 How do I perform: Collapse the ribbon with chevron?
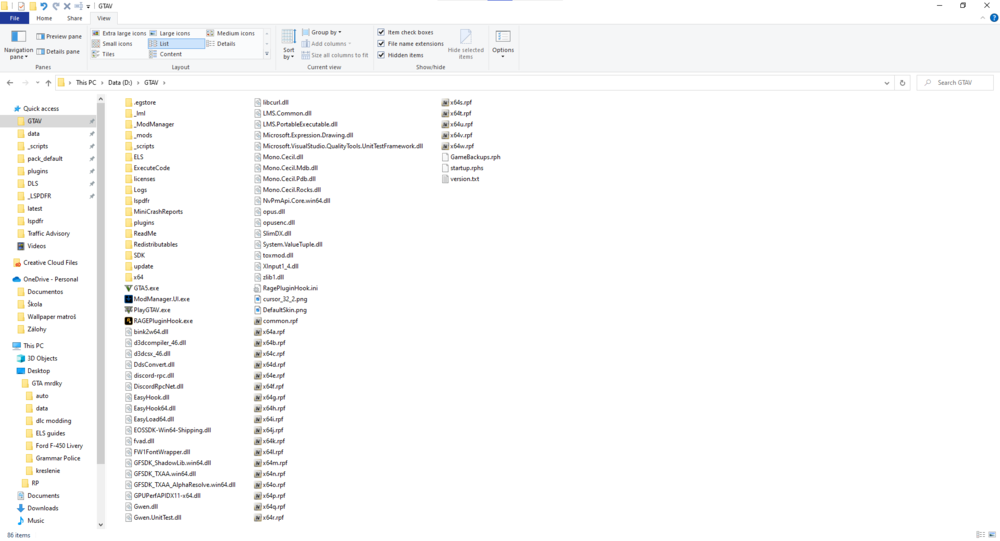click(982, 19)
